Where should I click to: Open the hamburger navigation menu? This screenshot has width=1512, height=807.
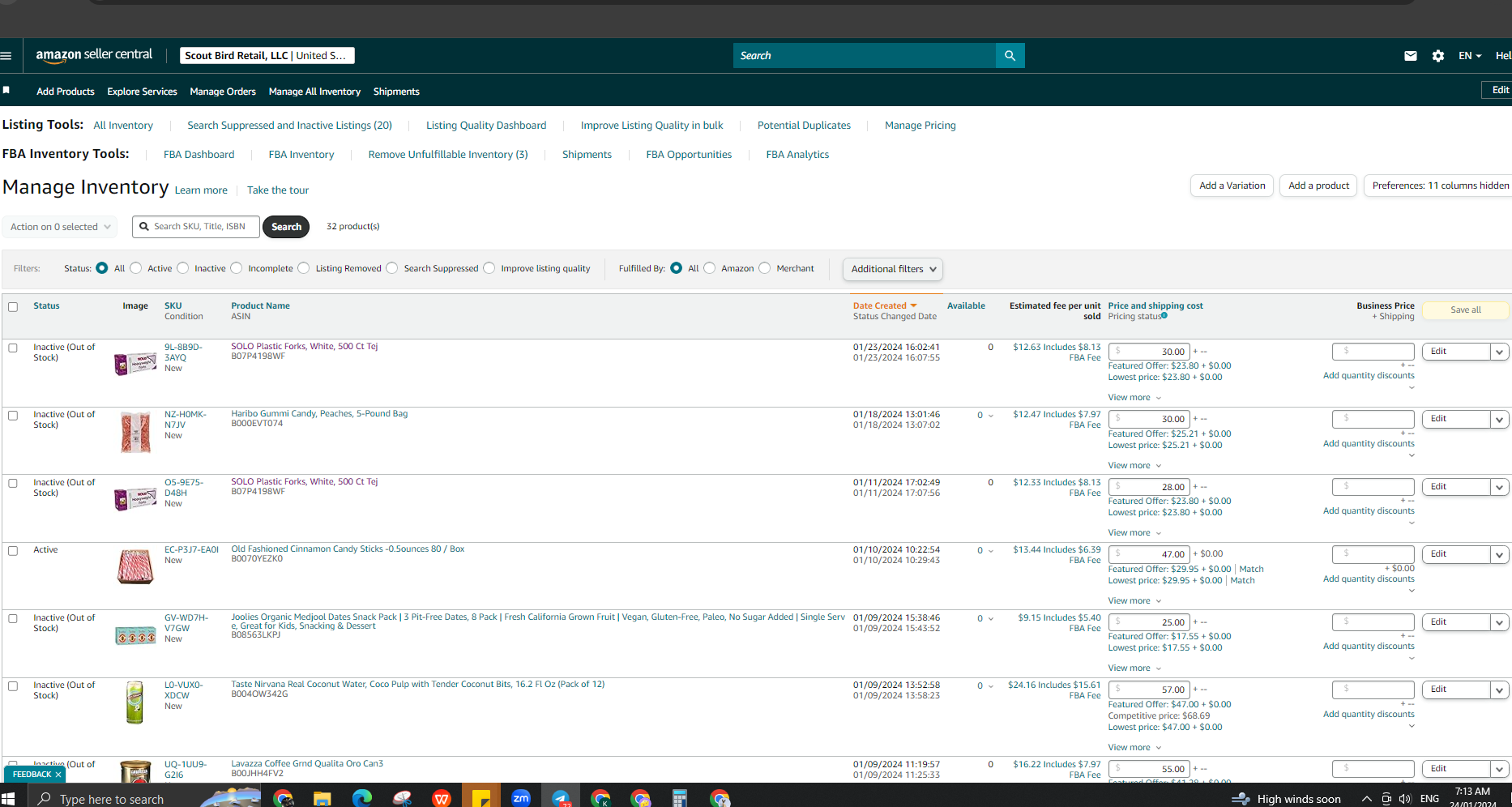pos(6,56)
